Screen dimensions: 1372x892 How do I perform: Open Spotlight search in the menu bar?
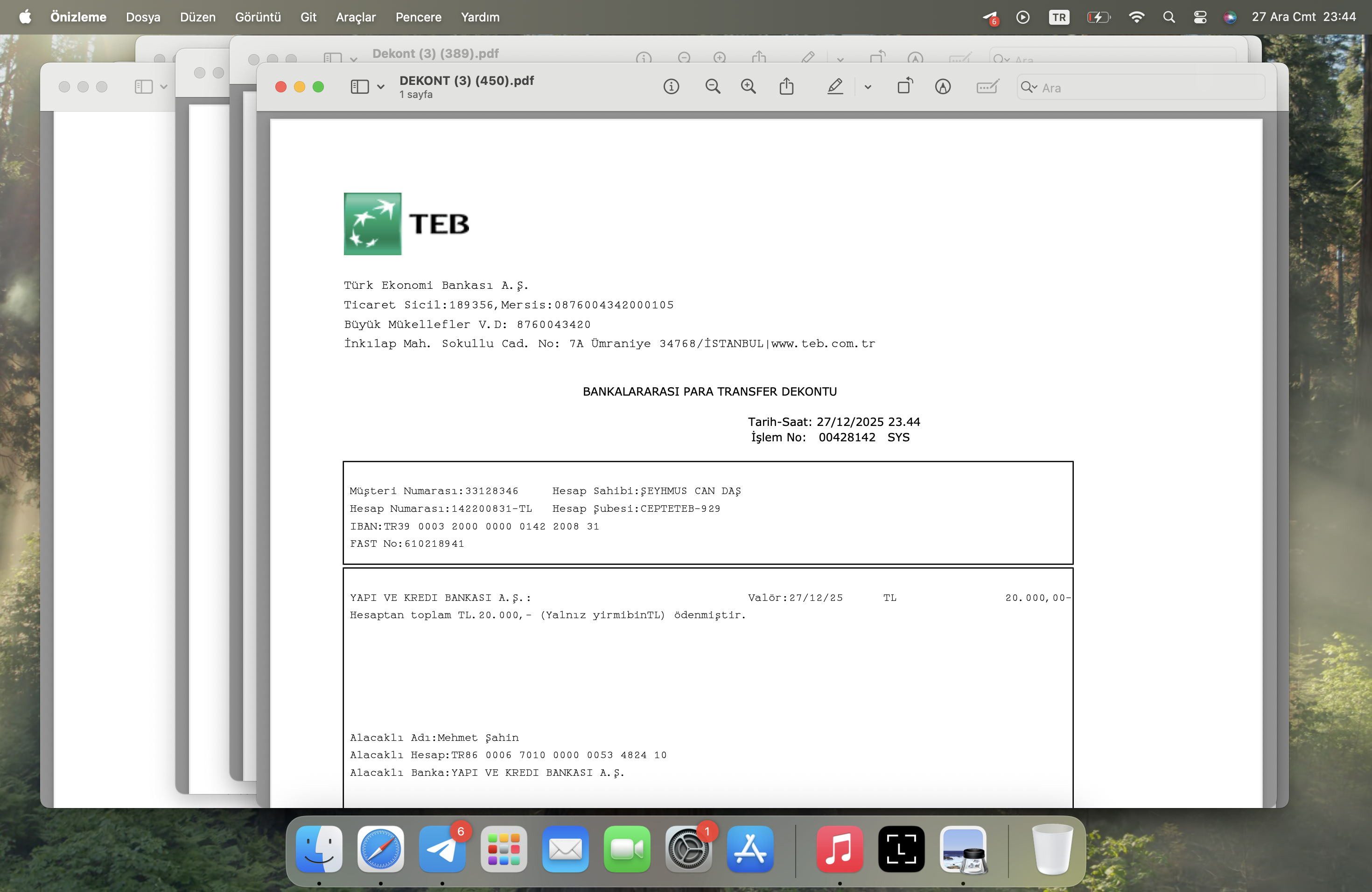[x=1169, y=17]
